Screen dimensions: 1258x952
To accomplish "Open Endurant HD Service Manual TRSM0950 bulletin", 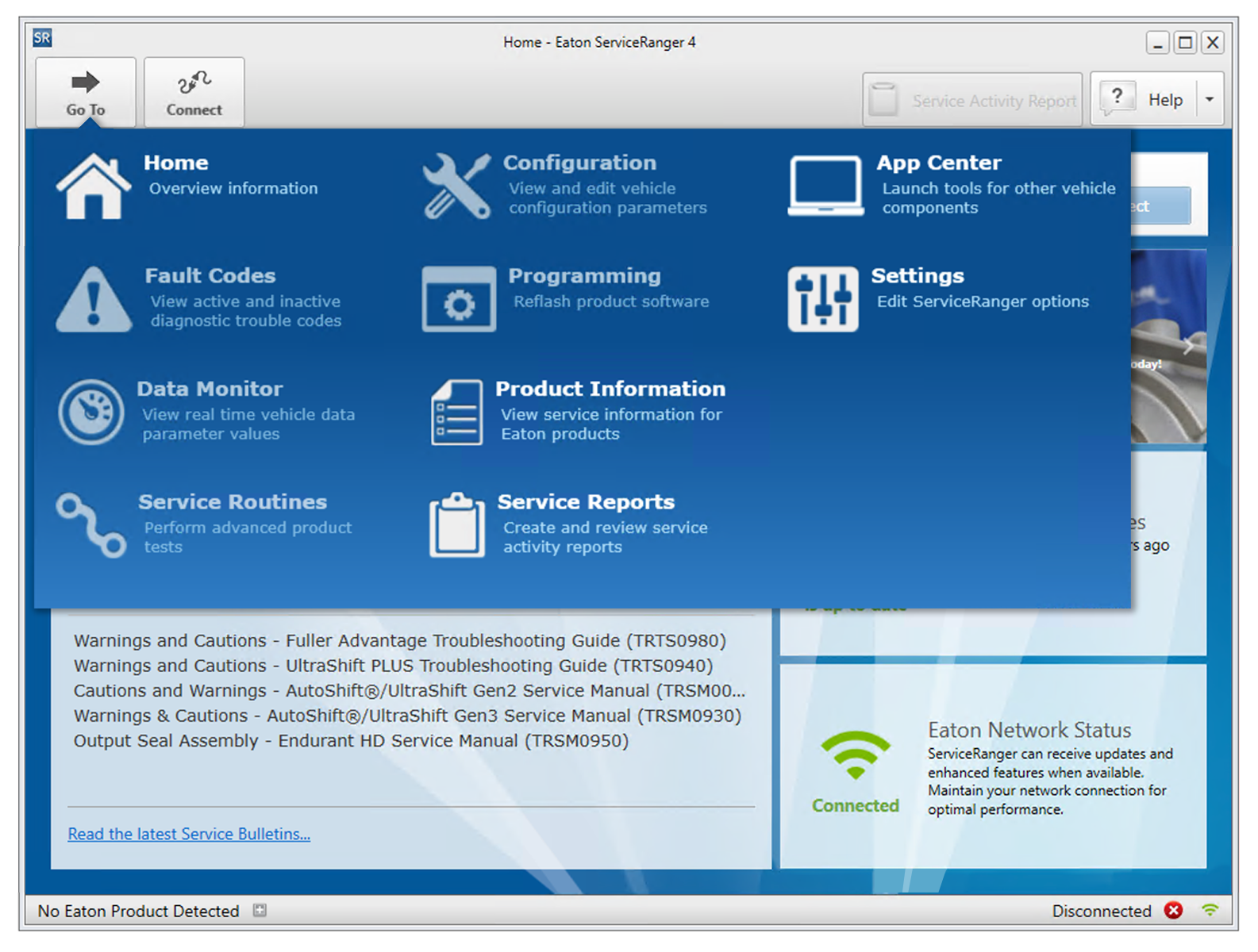I will [351, 740].
